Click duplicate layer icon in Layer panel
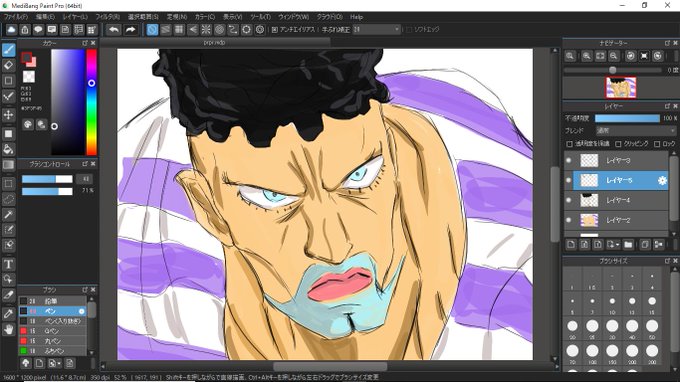 (645, 245)
